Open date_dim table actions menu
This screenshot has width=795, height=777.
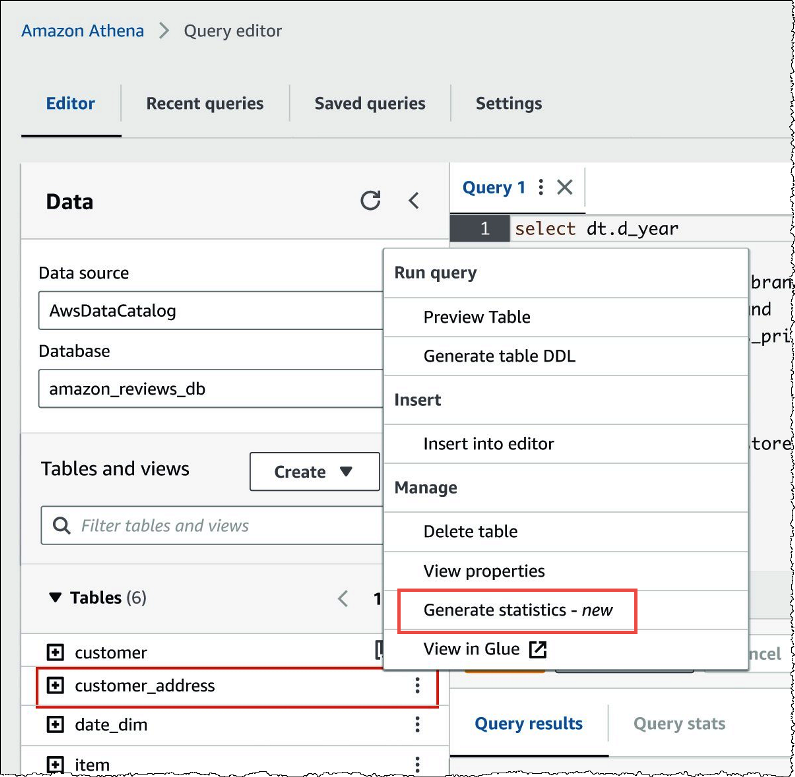[x=417, y=725]
